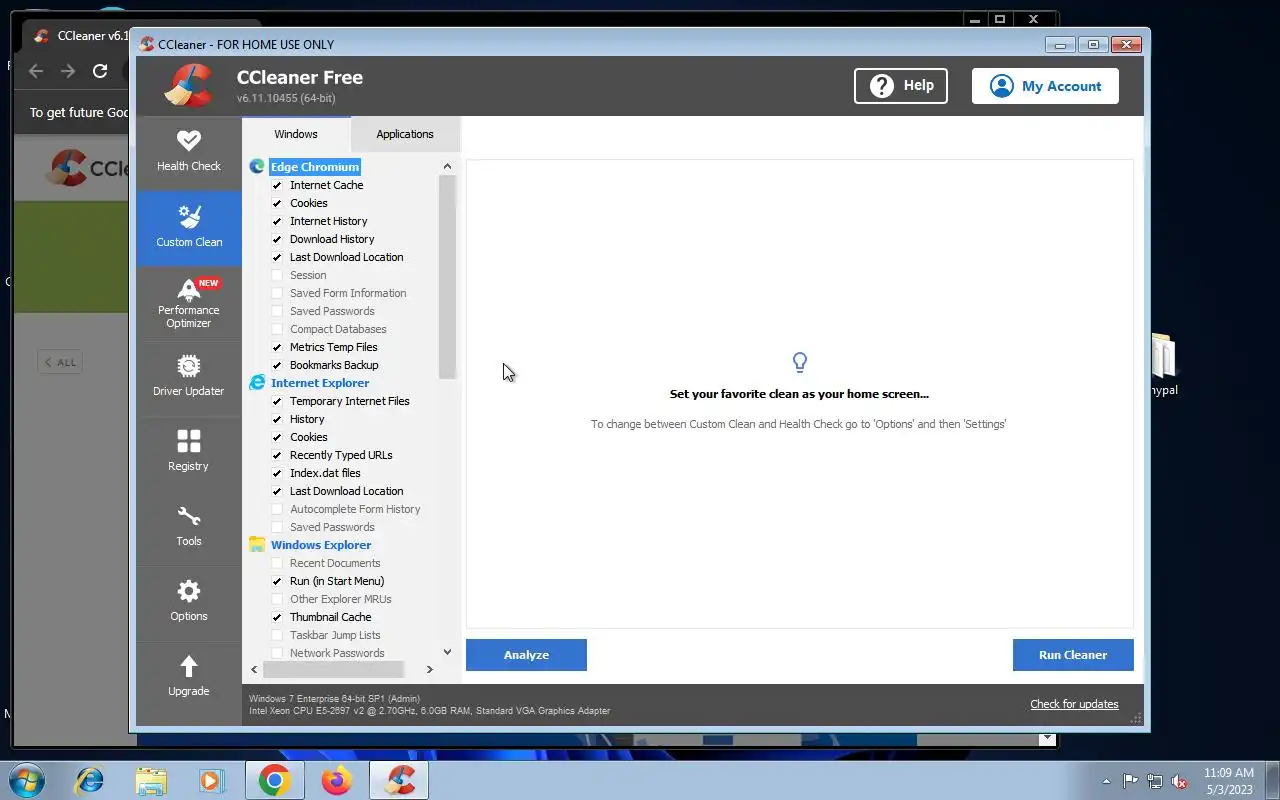Click the list scroll-up arrow
This screenshot has height=800, width=1280.
(447, 167)
